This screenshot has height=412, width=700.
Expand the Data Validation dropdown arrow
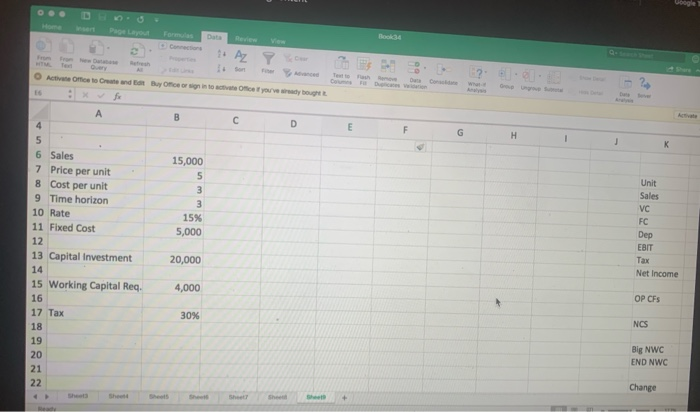(425, 68)
